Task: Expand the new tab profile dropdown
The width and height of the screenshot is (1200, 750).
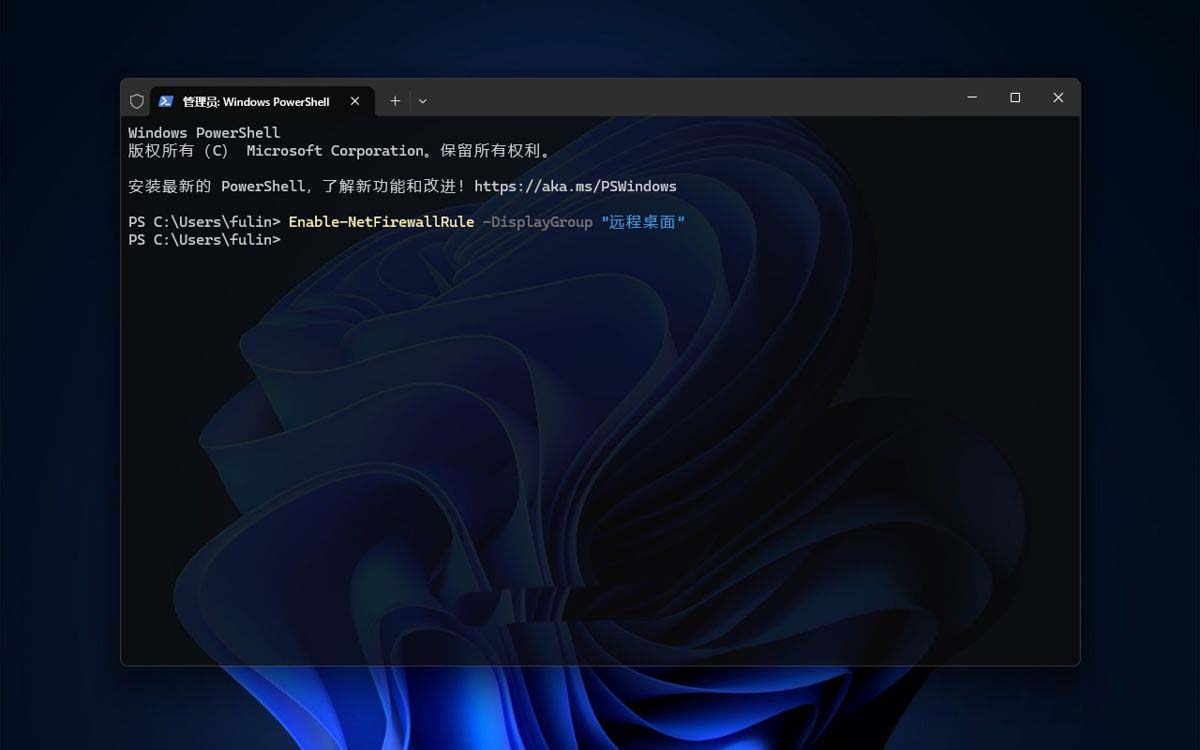Action: [422, 101]
